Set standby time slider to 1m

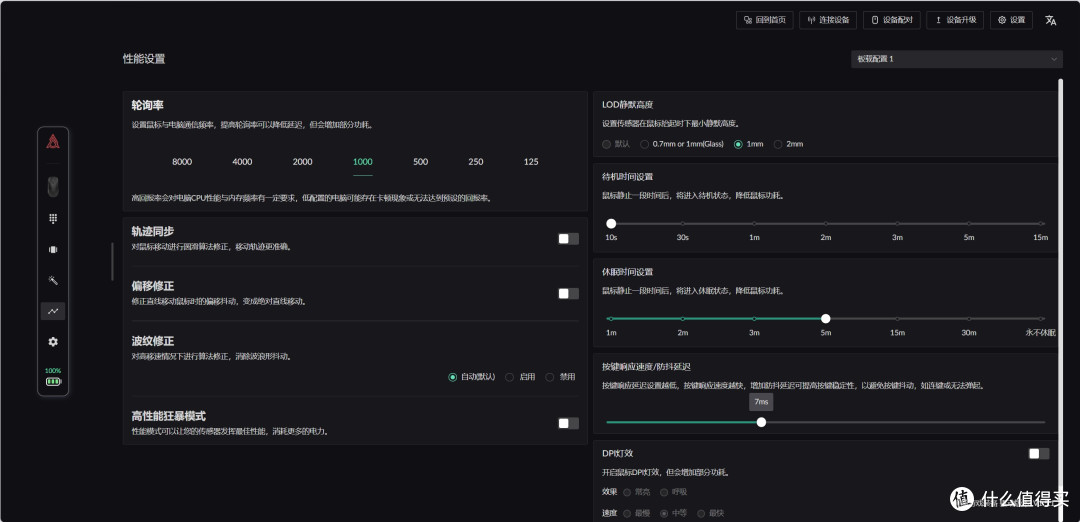coord(754,224)
